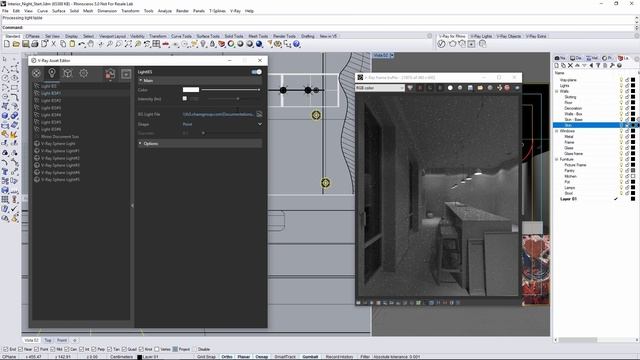This screenshot has width=640, height=360.
Task: Toggle the LightIES enable switch
Action: coord(257,72)
